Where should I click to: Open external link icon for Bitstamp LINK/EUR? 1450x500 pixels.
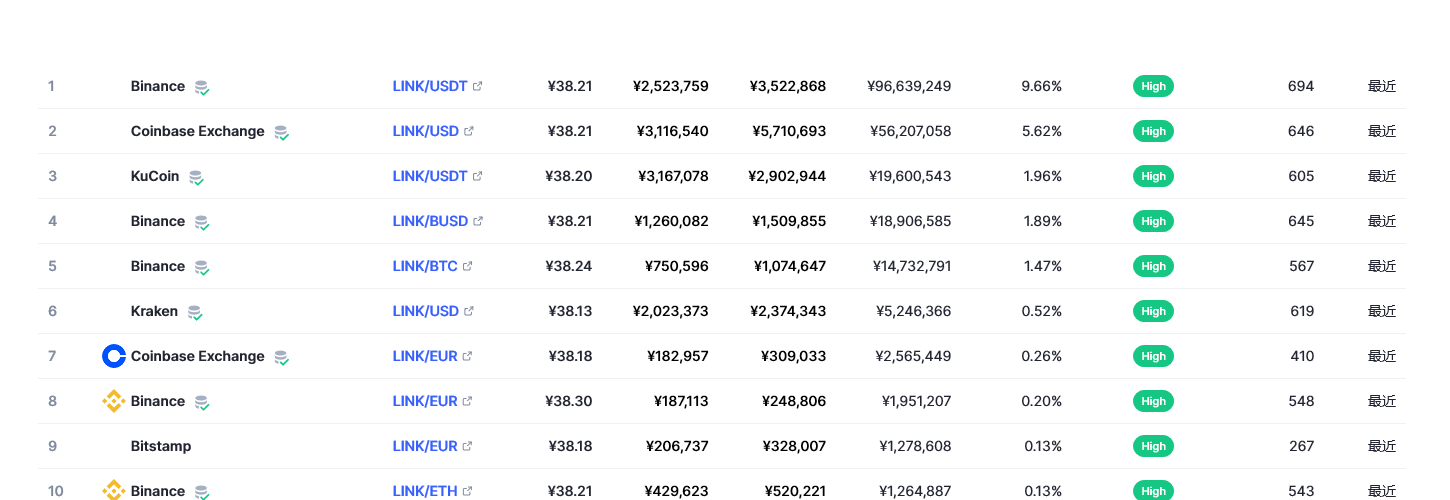pos(467,446)
